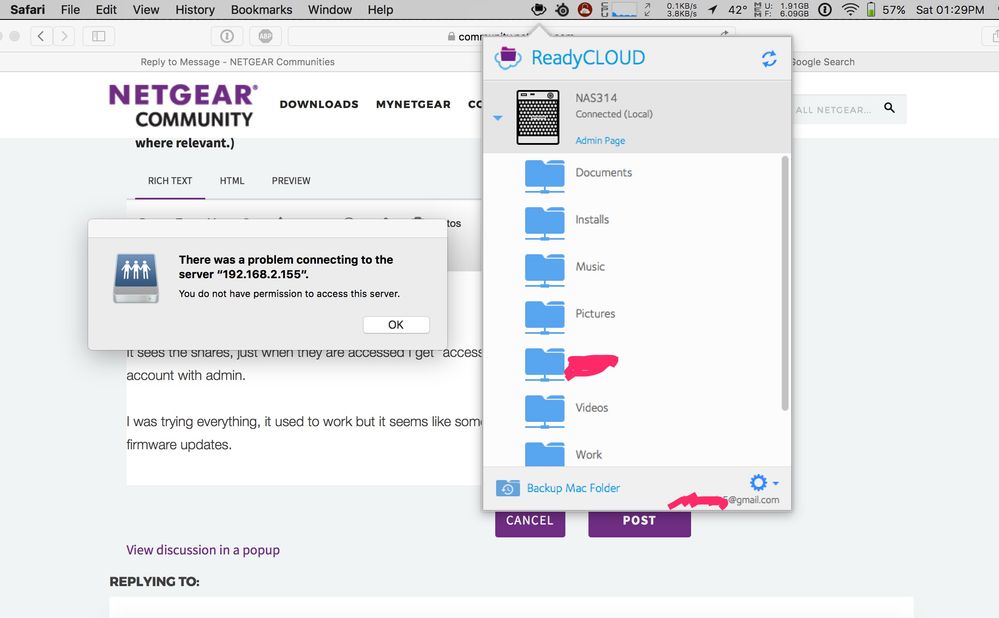Image resolution: width=999 pixels, height=618 pixels.
Task: Switch to the HTML editor tab
Action: coord(232,181)
